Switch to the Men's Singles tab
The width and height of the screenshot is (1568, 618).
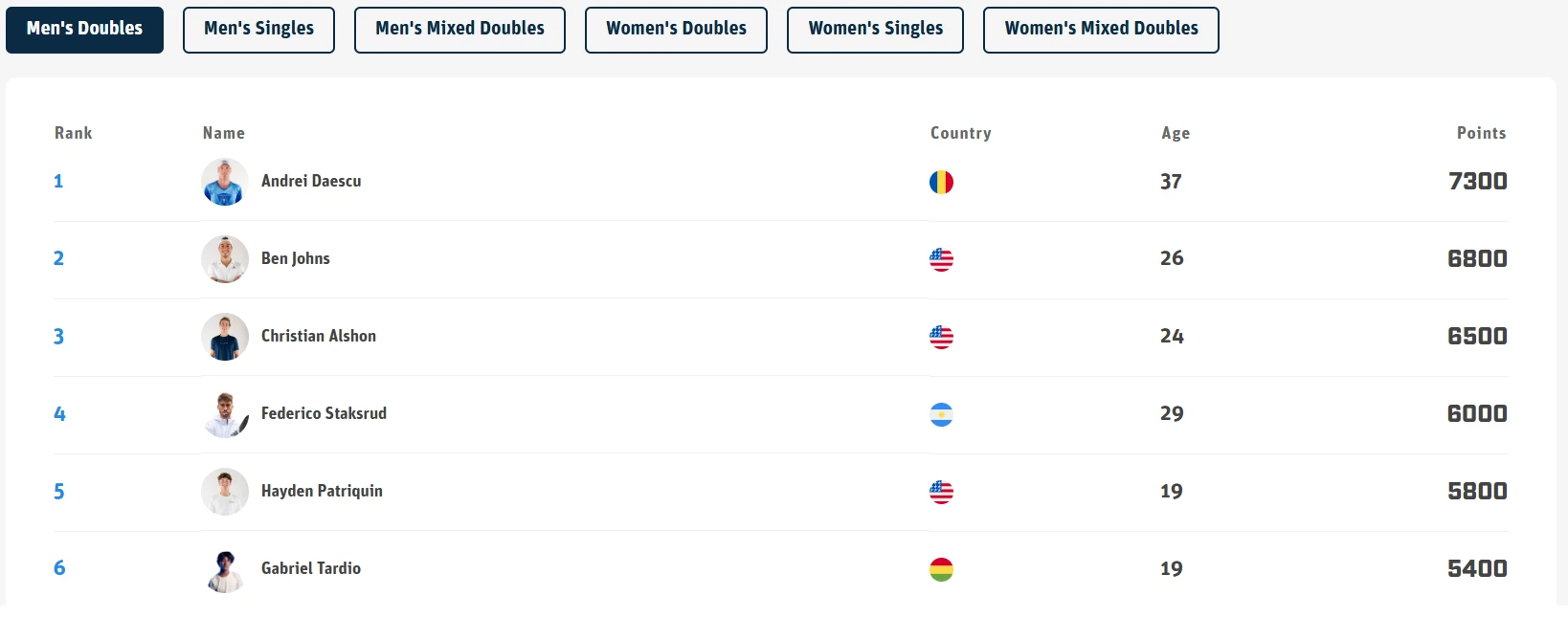click(258, 30)
